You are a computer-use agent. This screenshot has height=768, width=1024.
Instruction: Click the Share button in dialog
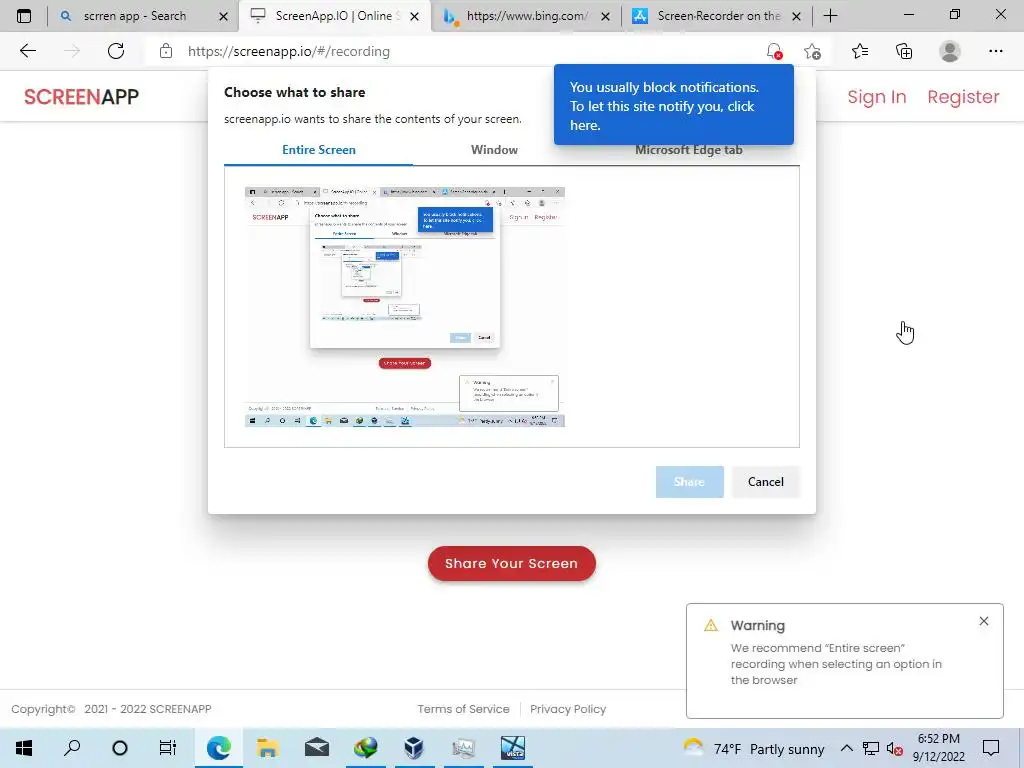(x=689, y=482)
